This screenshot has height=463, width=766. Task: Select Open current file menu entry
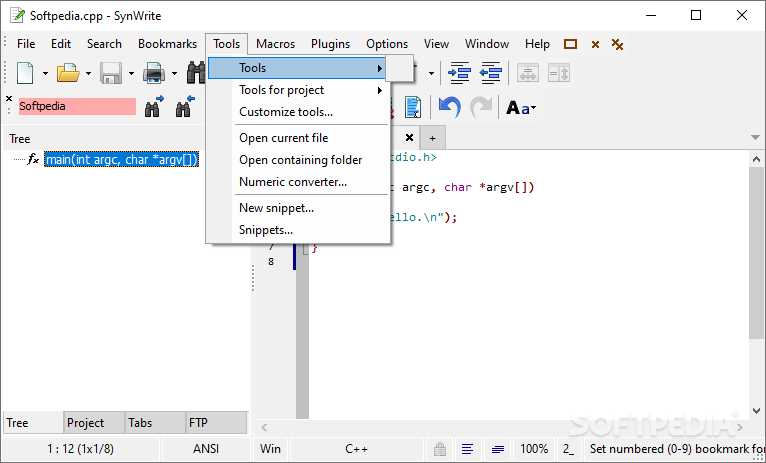click(299, 138)
